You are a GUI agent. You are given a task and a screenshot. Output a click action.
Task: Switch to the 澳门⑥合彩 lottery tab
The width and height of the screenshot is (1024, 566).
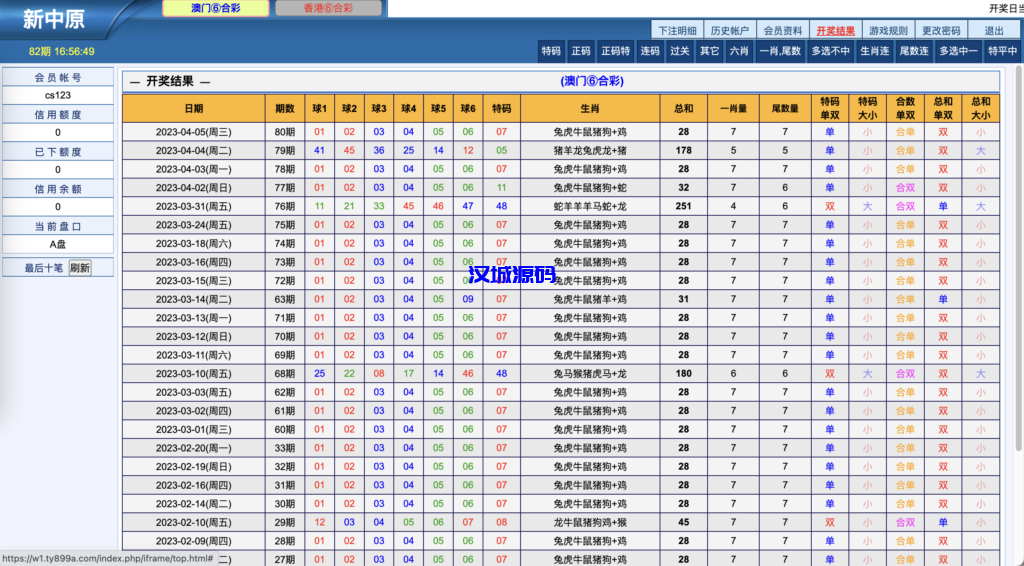(215, 8)
